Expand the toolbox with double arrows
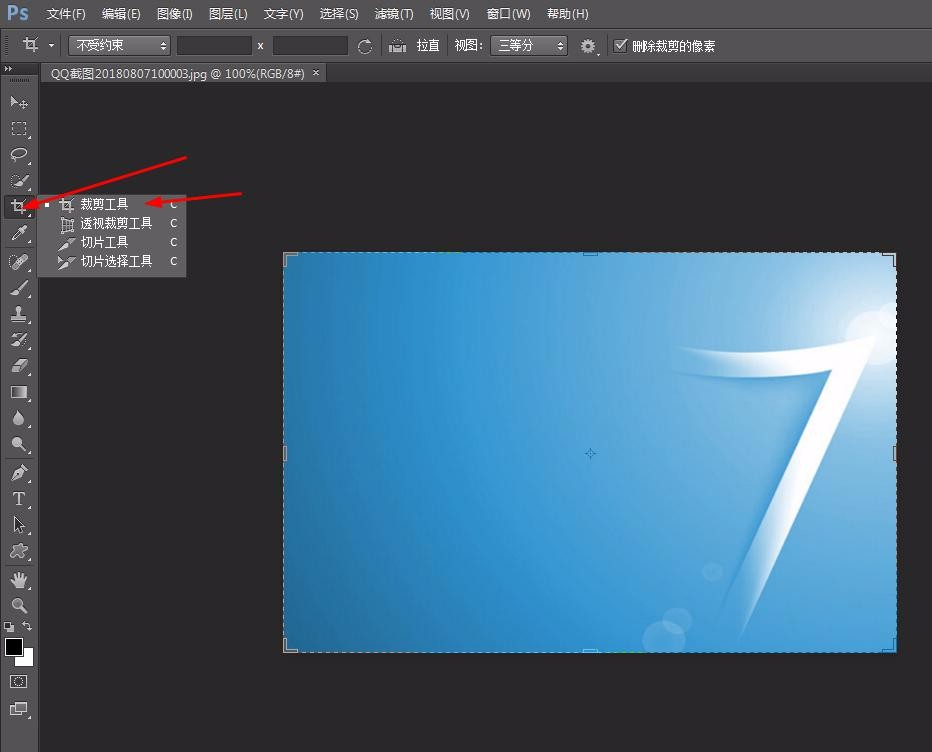The height and width of the screenshot is (752, 932). 8,69
